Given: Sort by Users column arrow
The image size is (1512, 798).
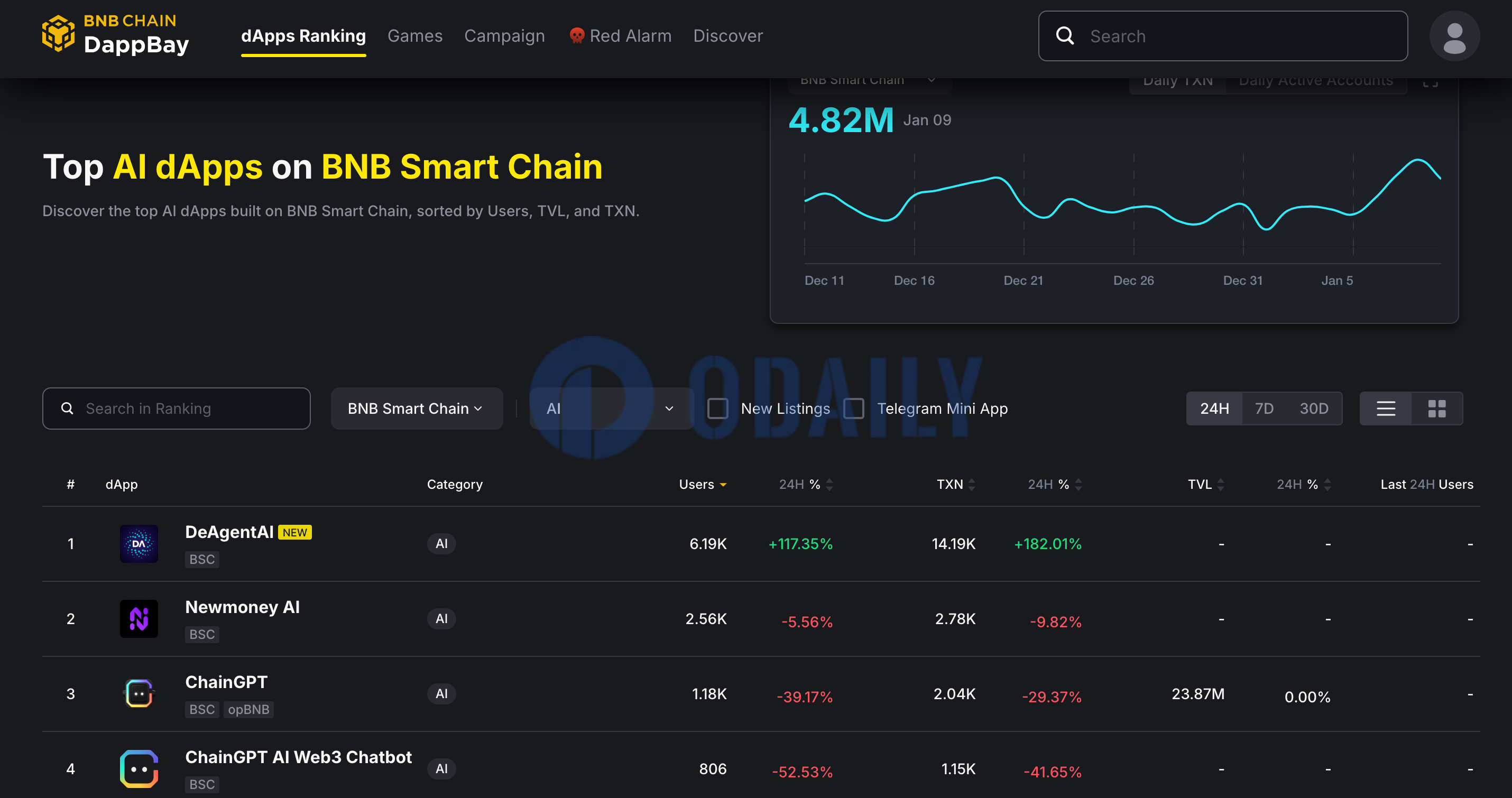Looking at the screenshot, I should (723, 485).
